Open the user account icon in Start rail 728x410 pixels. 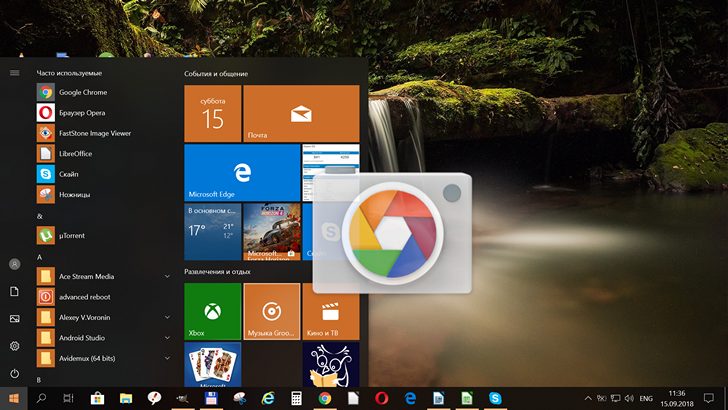click(14, 264)
